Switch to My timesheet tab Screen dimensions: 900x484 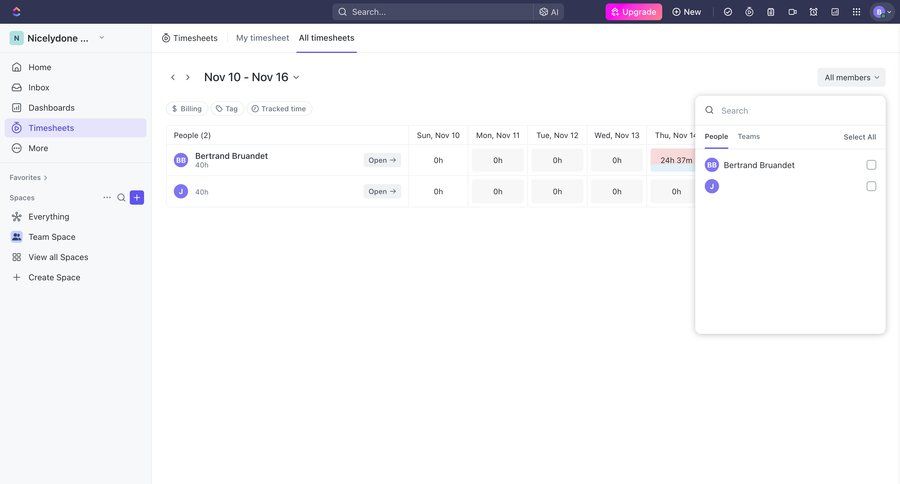(x=262, y=38)
